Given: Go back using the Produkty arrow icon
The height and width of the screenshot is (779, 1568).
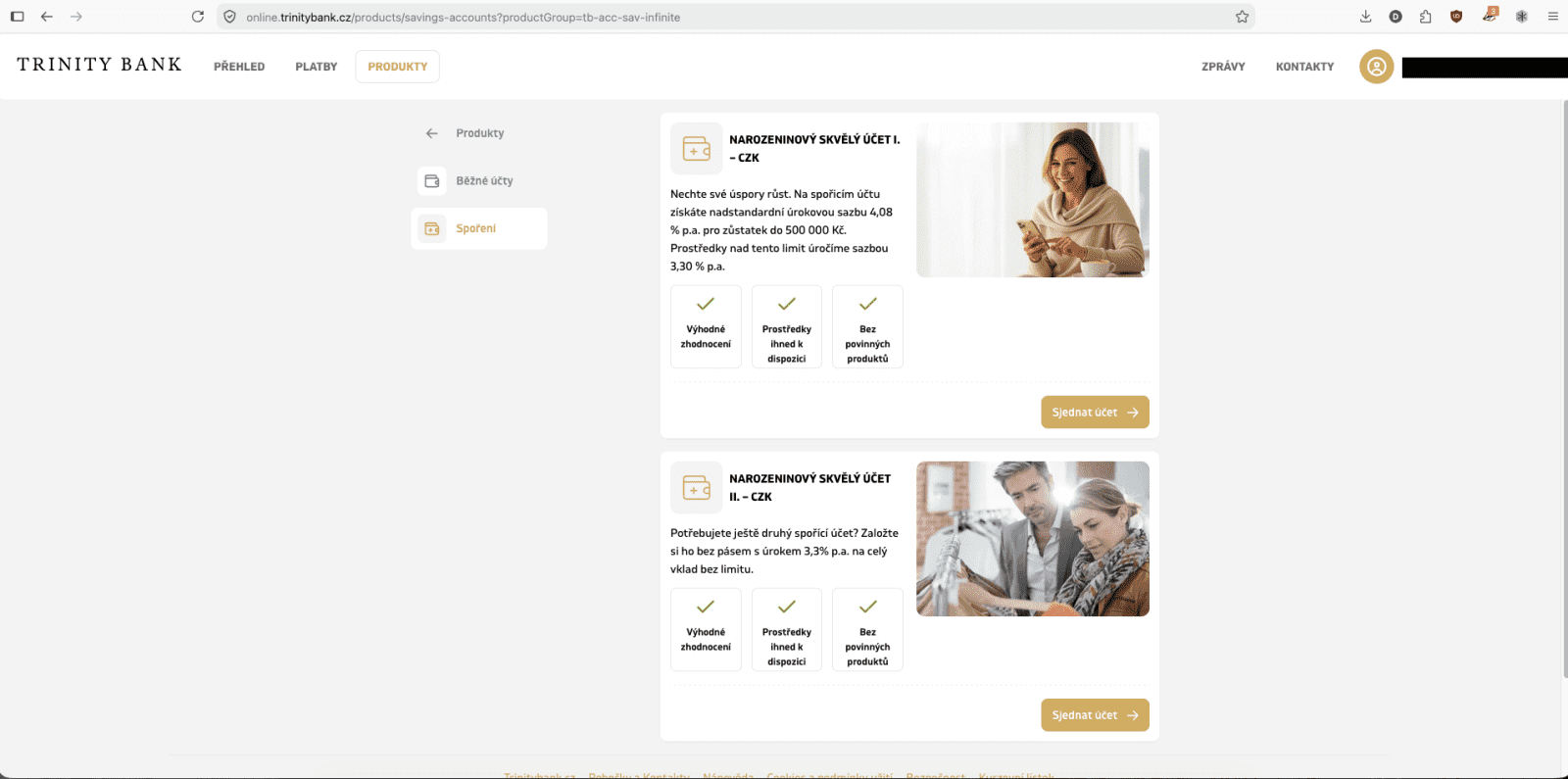Looking at the screenshot, I should tap(432, 133).
